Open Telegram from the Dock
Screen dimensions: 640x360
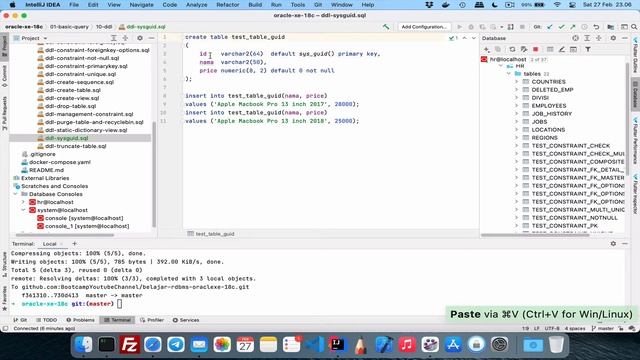click(x=176, y=345)
